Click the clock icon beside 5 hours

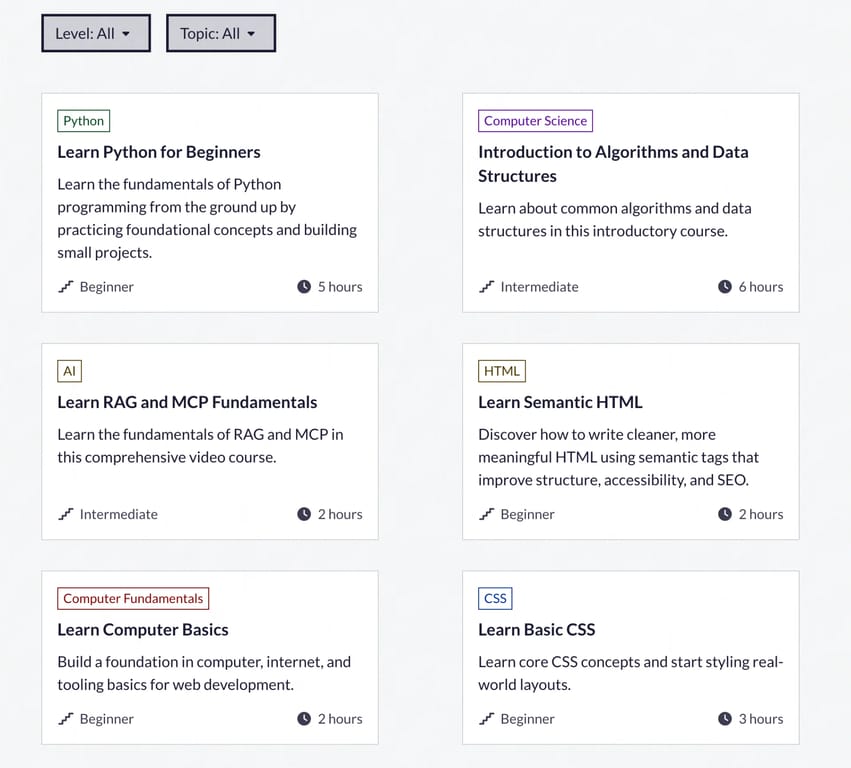point(304,286)
